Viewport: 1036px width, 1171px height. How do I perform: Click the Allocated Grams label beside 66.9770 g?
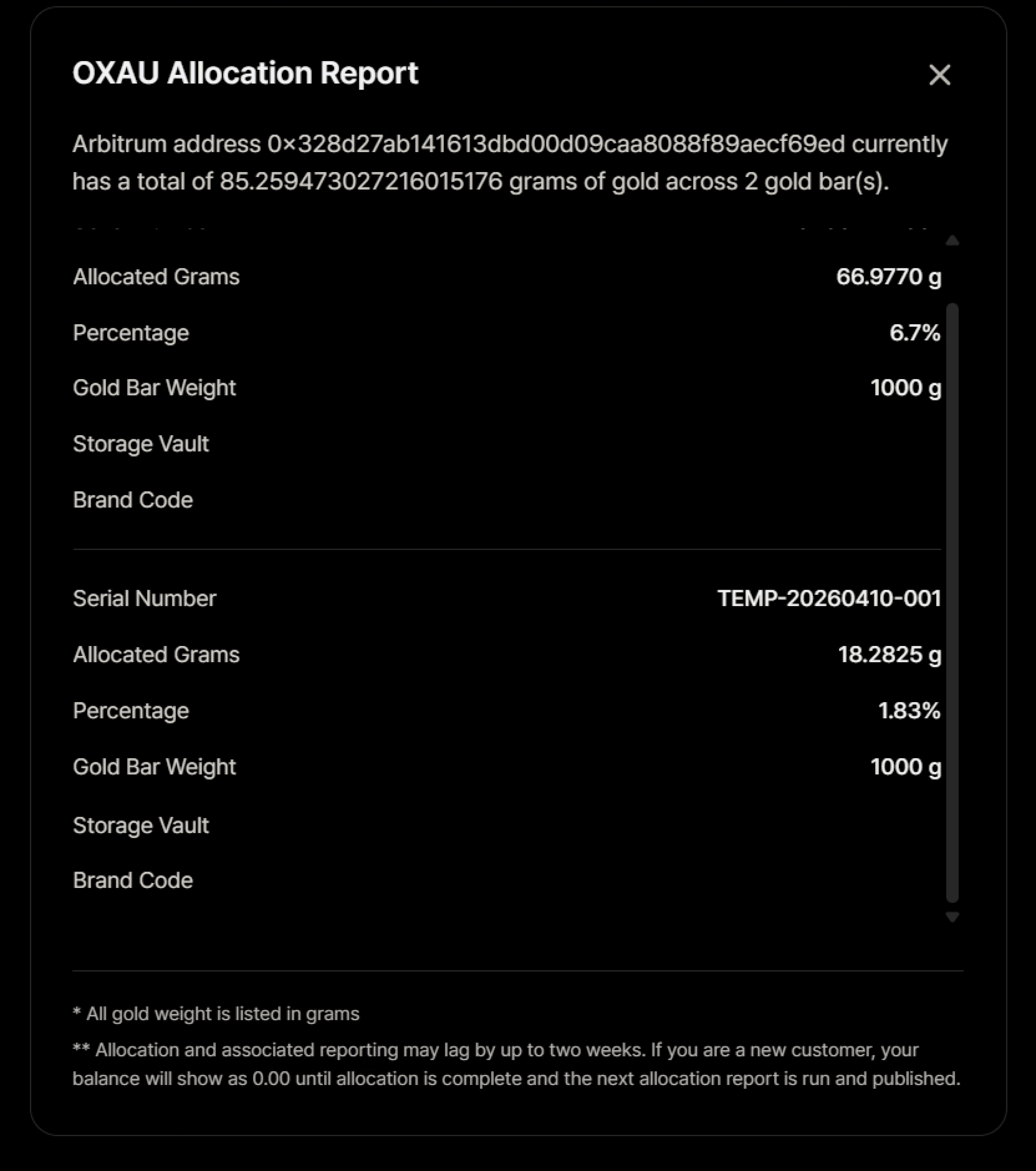click(x=156, y=277)
